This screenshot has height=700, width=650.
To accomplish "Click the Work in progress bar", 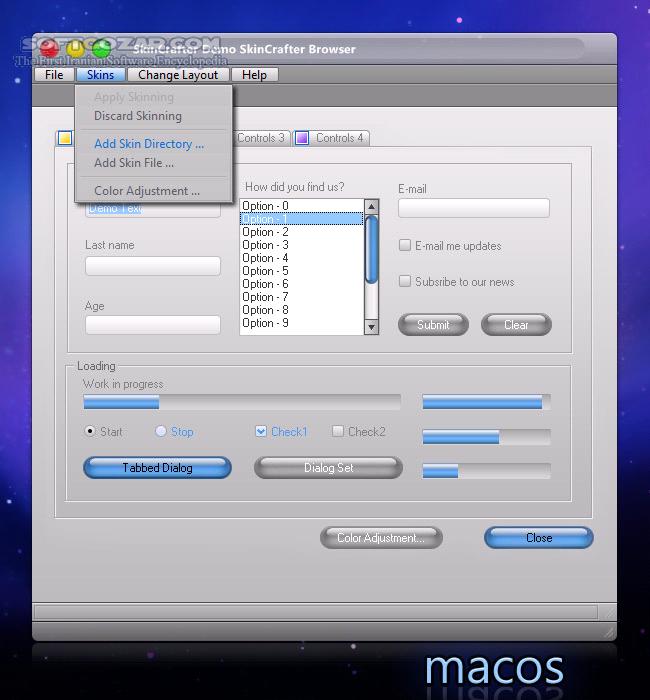I will coord(242,402).
